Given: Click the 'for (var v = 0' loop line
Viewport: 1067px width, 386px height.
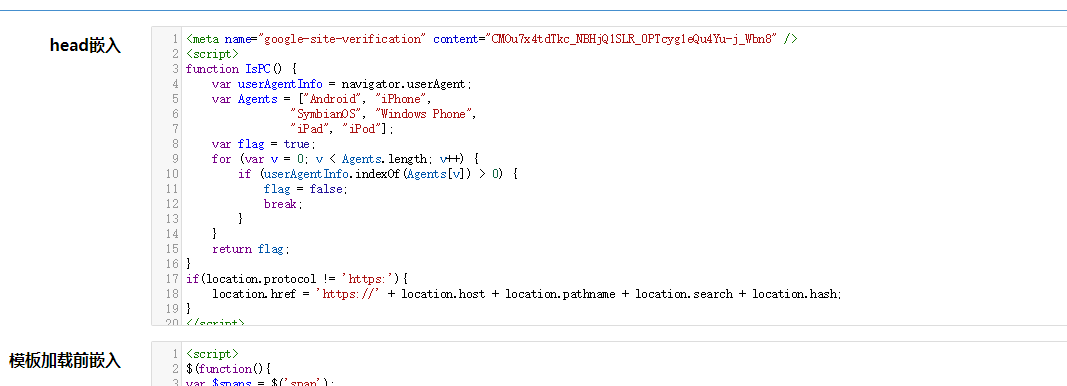Looking at the screenshot, I should coord(346,159).
